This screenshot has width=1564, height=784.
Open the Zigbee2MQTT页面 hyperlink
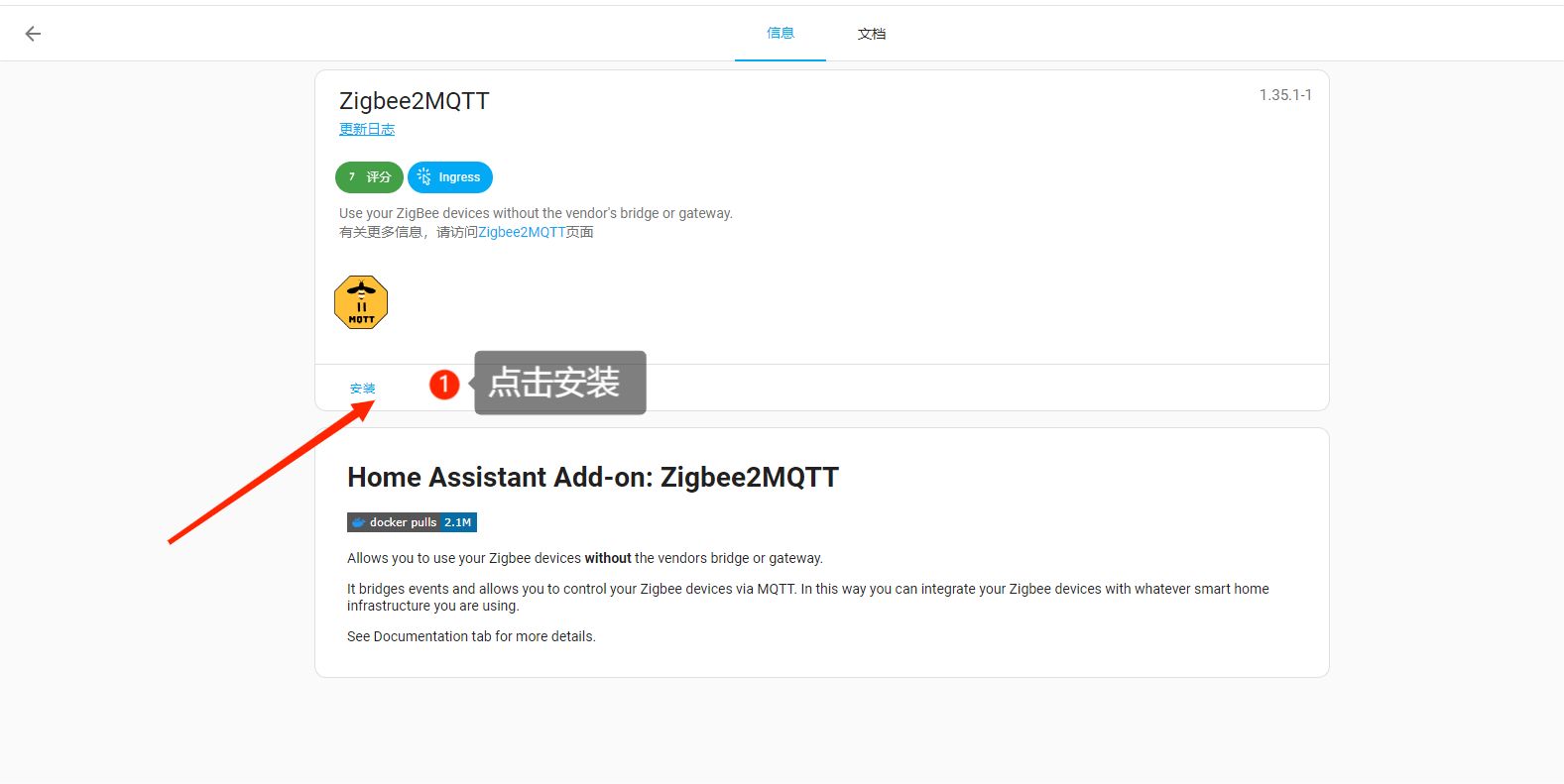point(522,232)
